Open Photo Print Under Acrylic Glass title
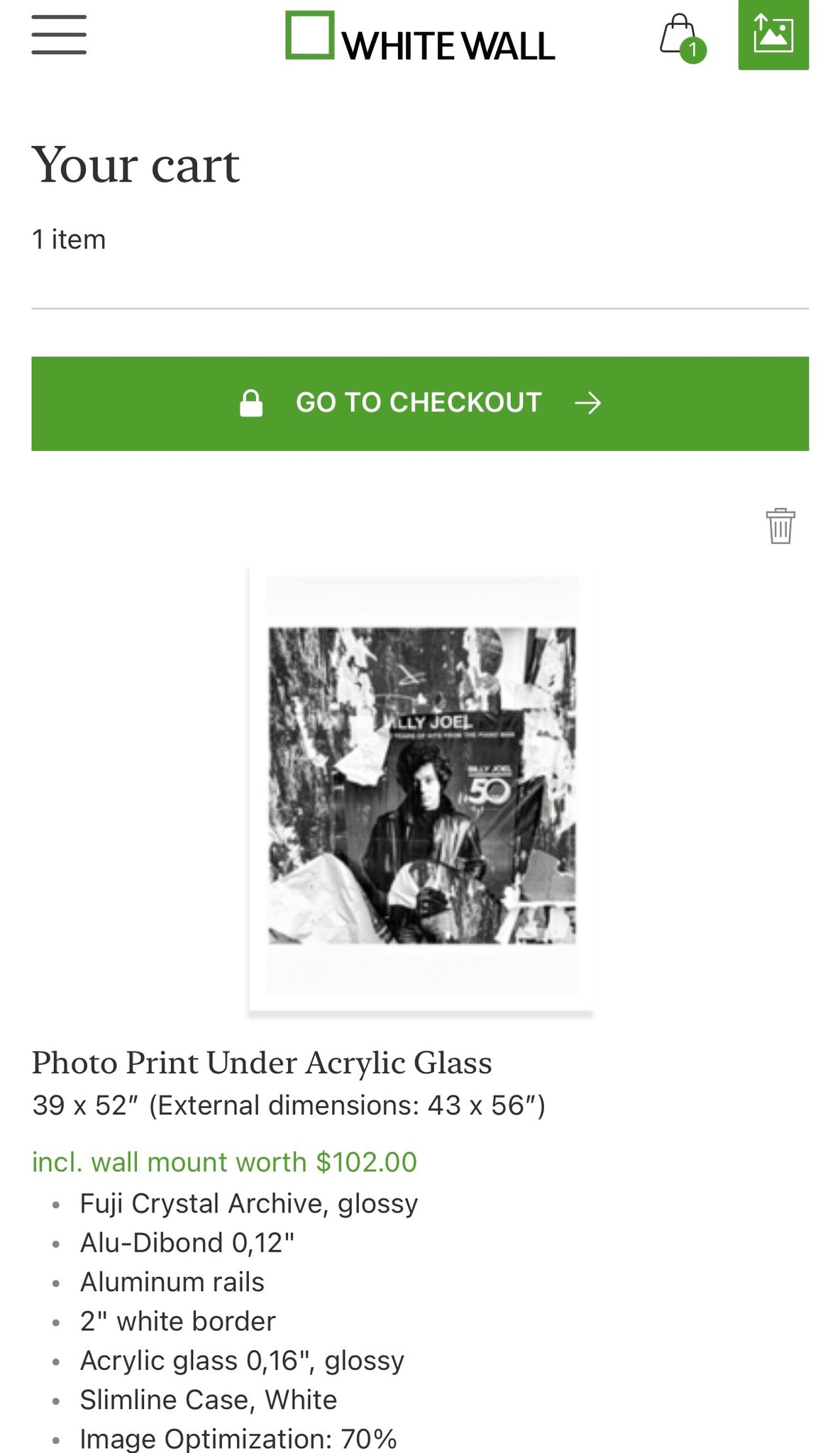This screenshot has height=1453, width=840. click(x=262, y=1063)
